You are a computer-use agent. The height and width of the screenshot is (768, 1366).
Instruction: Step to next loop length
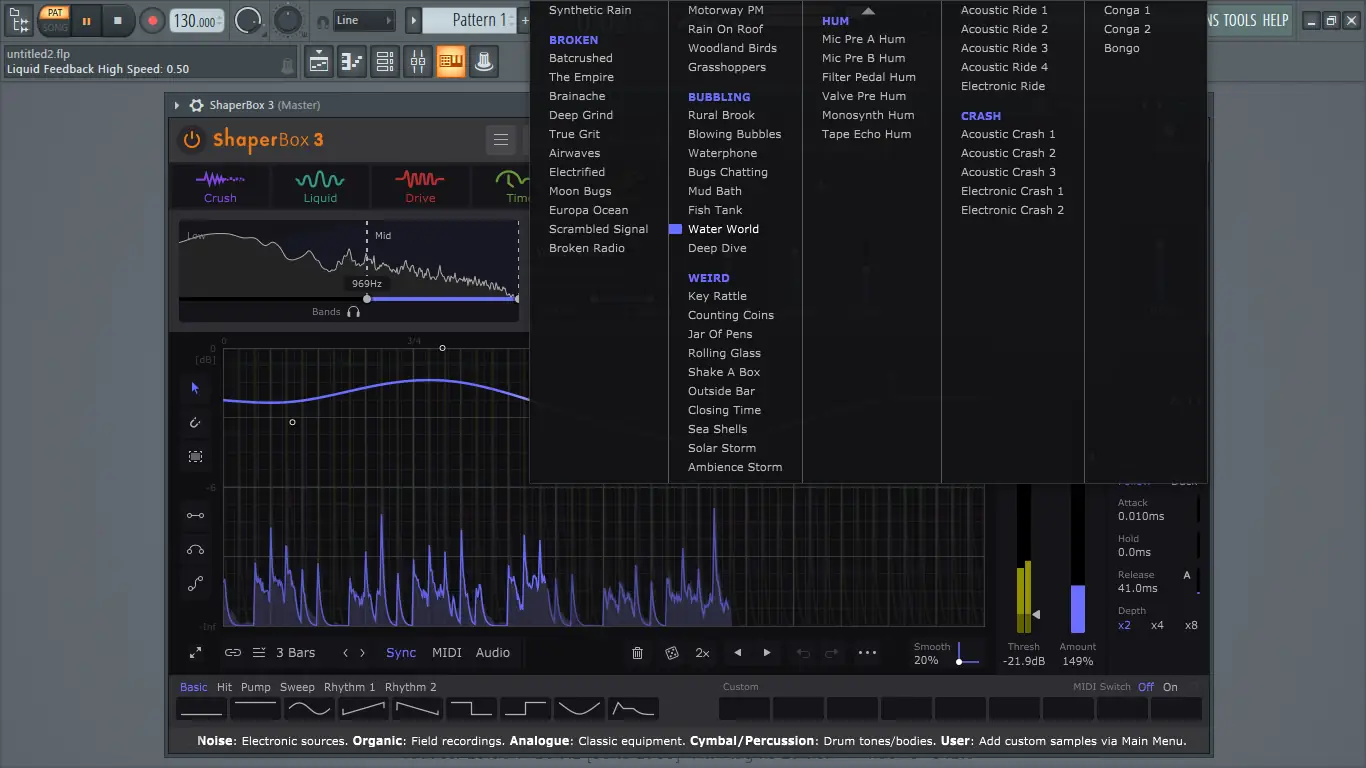[362, 653]
